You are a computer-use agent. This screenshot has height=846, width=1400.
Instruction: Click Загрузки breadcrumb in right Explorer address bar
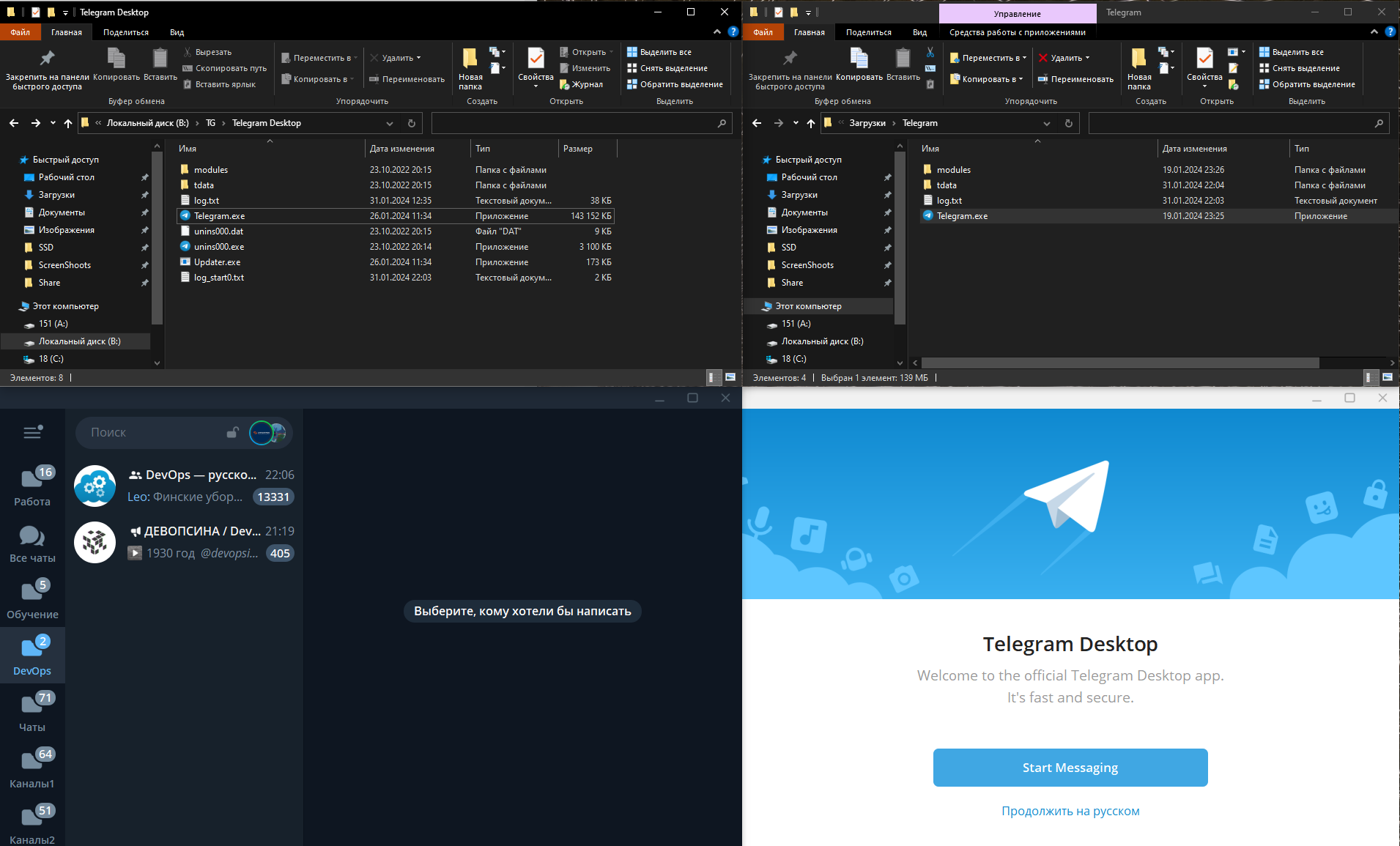(x=867, y=123)
